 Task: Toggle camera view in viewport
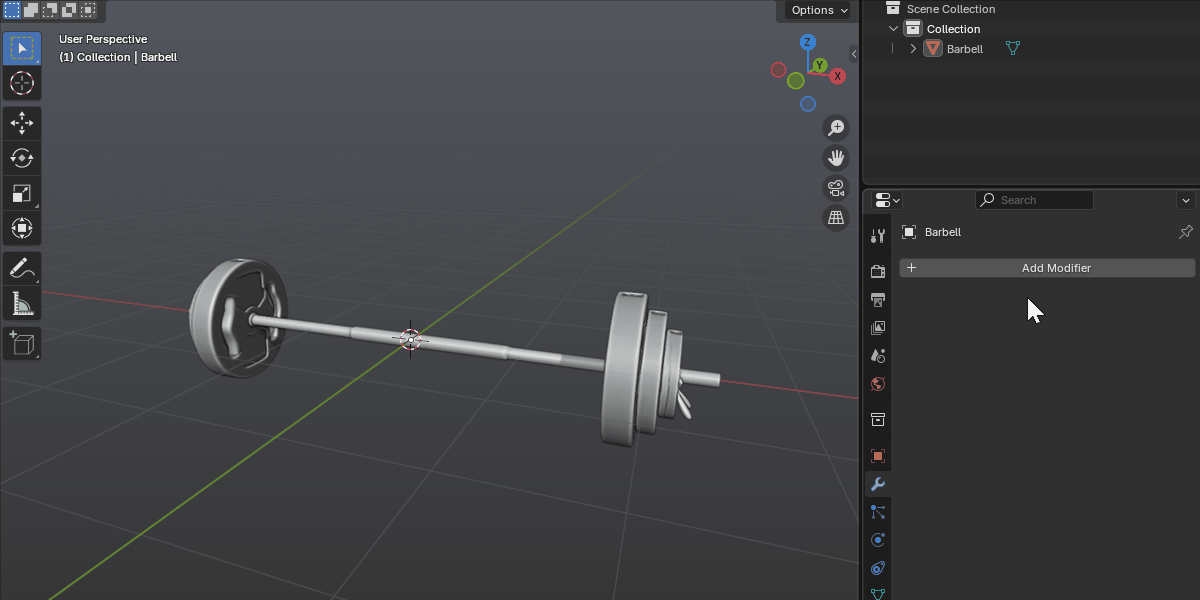(x=836, y=187)
